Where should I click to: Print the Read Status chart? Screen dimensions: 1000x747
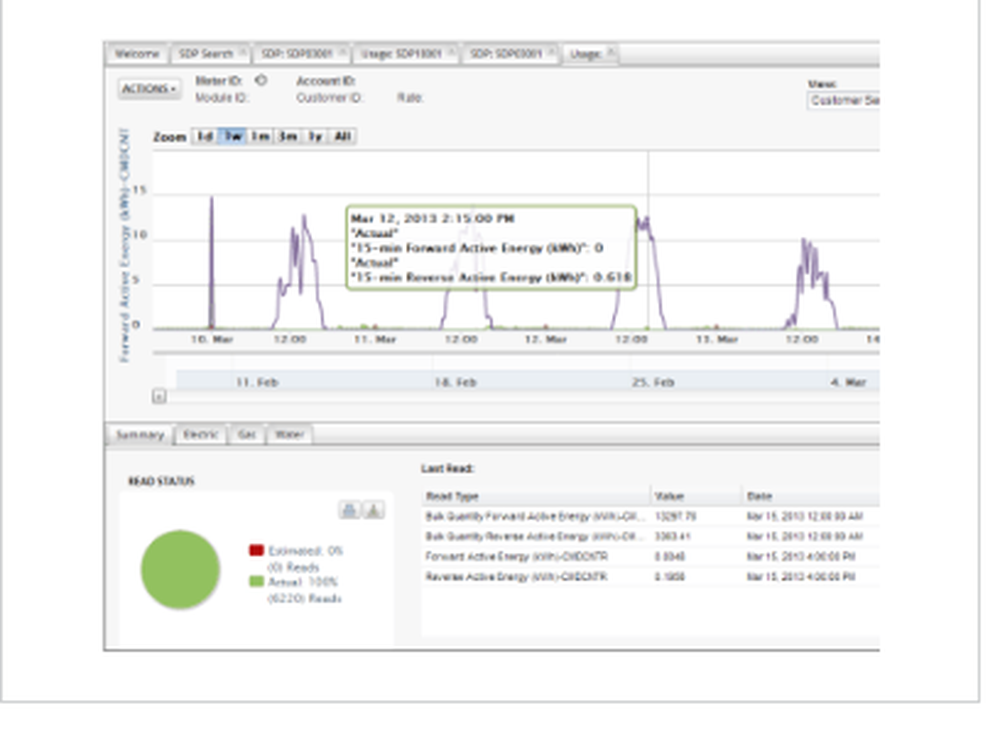tap(349, 510)
